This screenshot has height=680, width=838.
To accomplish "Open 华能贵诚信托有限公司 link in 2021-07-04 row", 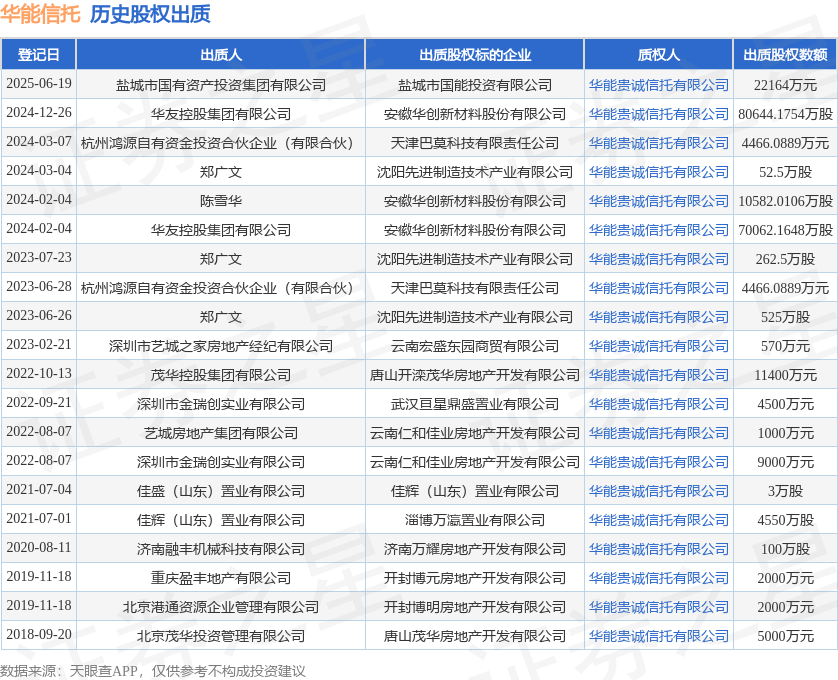I will (658, 491).
